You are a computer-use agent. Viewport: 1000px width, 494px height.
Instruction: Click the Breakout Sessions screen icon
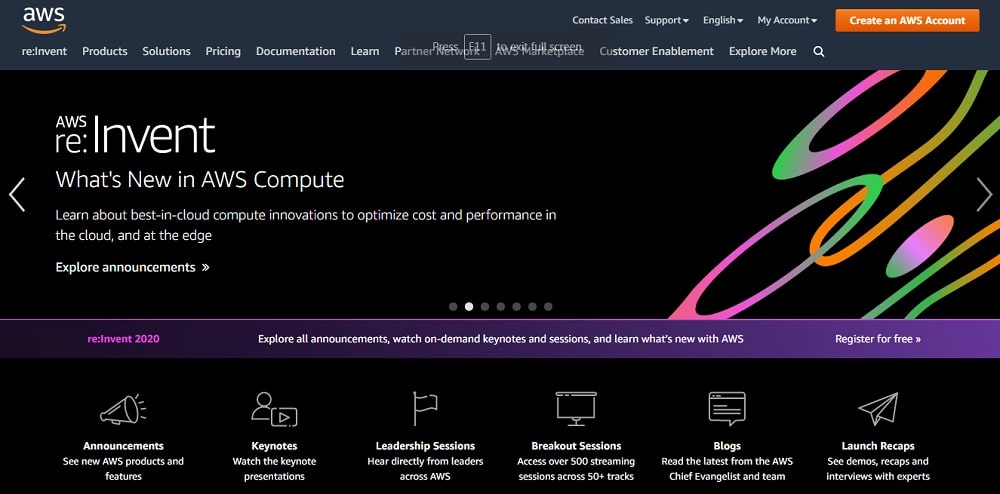click(x=576, y=409)
